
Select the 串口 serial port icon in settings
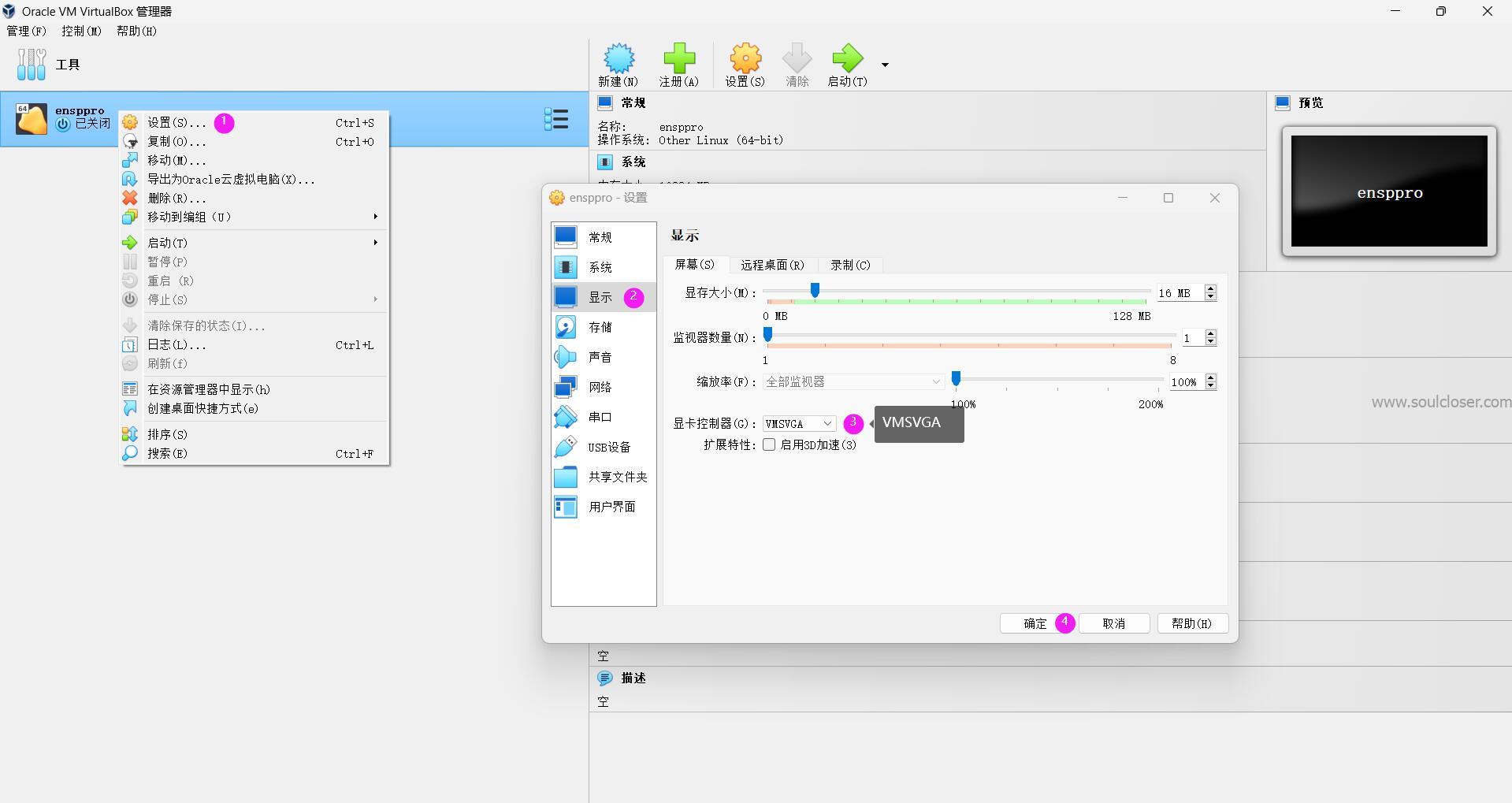565,417
